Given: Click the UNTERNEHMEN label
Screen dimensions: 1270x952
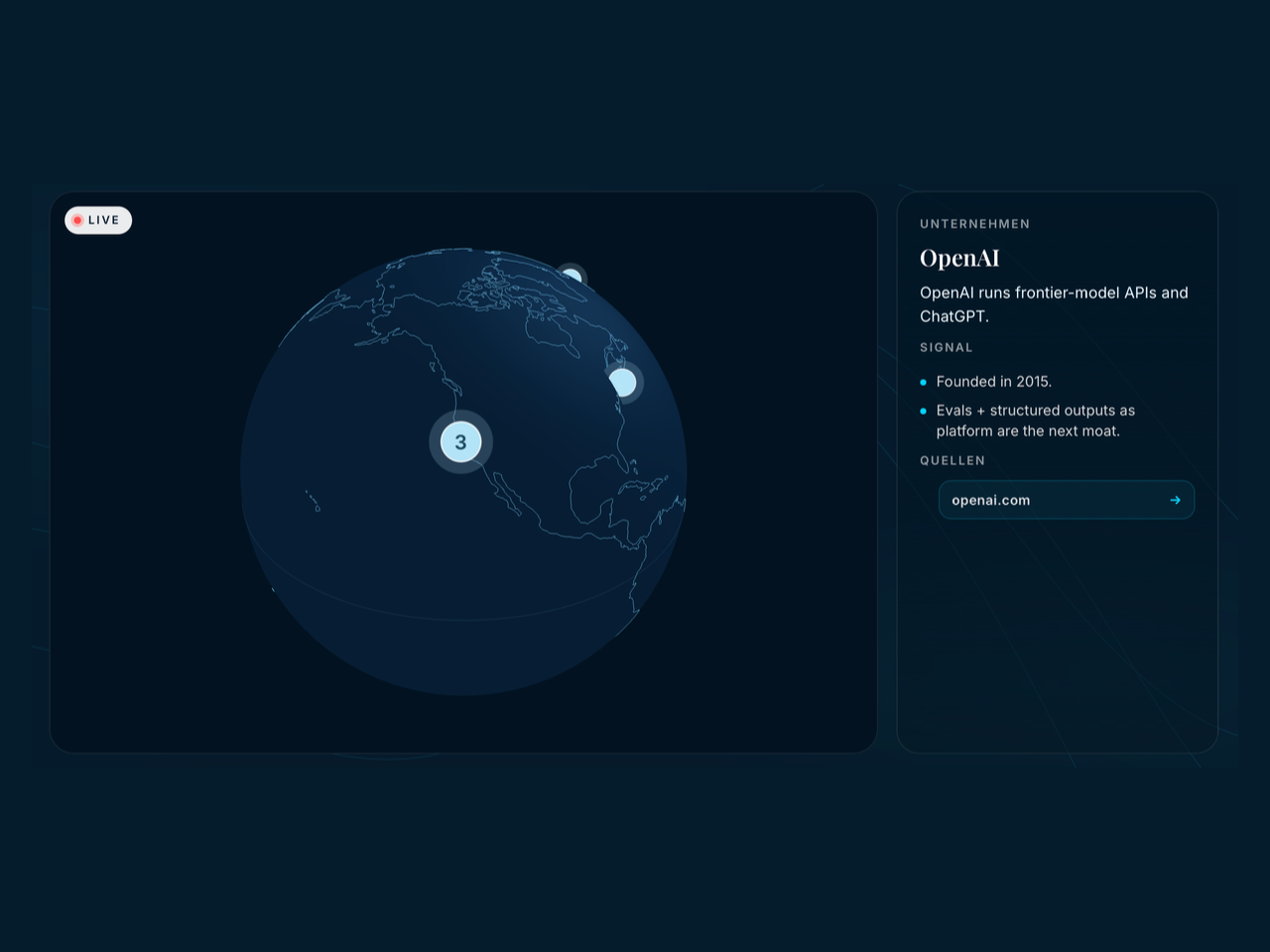Looking at the screenshot, I should click(x=975, y=224).
